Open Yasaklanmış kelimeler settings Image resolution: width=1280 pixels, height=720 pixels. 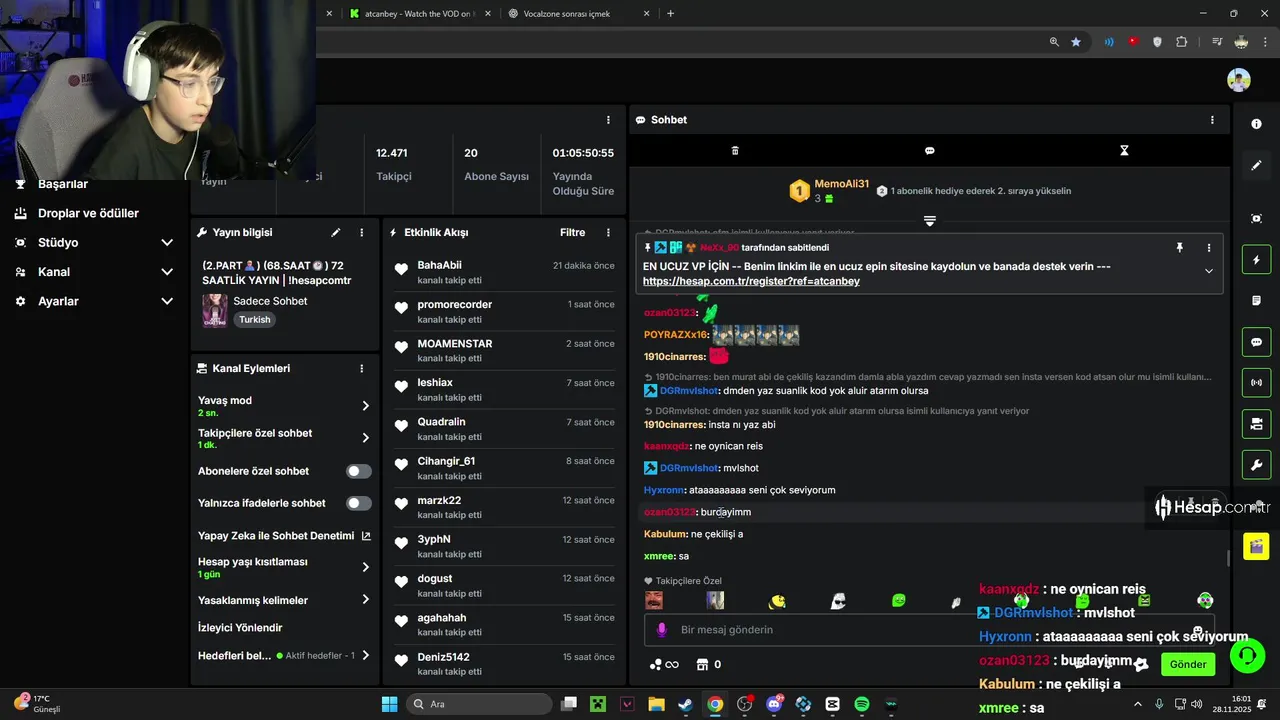point(285,600)
